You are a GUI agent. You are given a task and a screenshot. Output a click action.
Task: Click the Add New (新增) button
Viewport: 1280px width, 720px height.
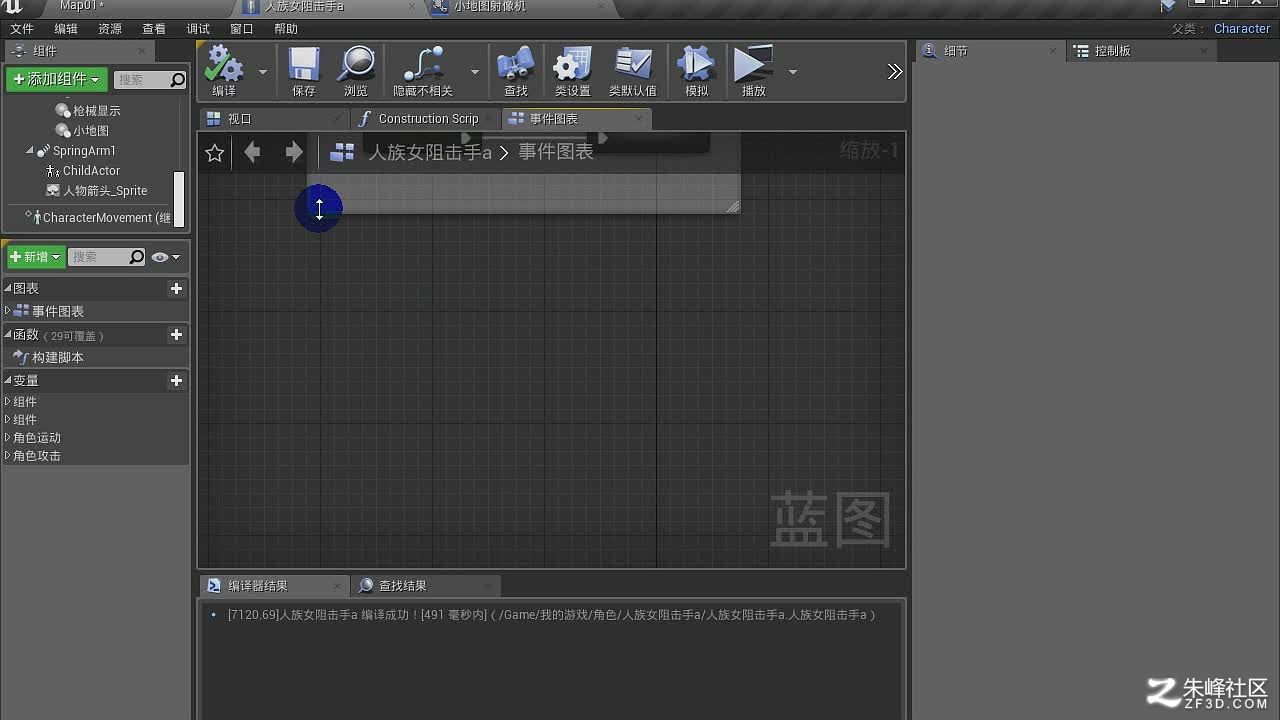click(36, 257)
